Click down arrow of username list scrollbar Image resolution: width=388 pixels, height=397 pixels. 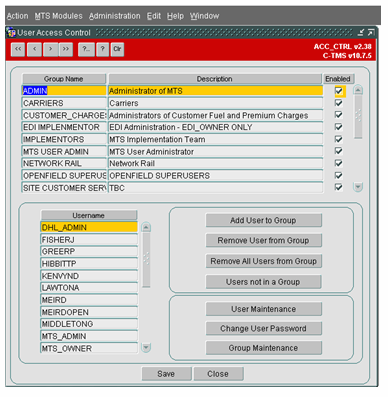click(146, 348)
